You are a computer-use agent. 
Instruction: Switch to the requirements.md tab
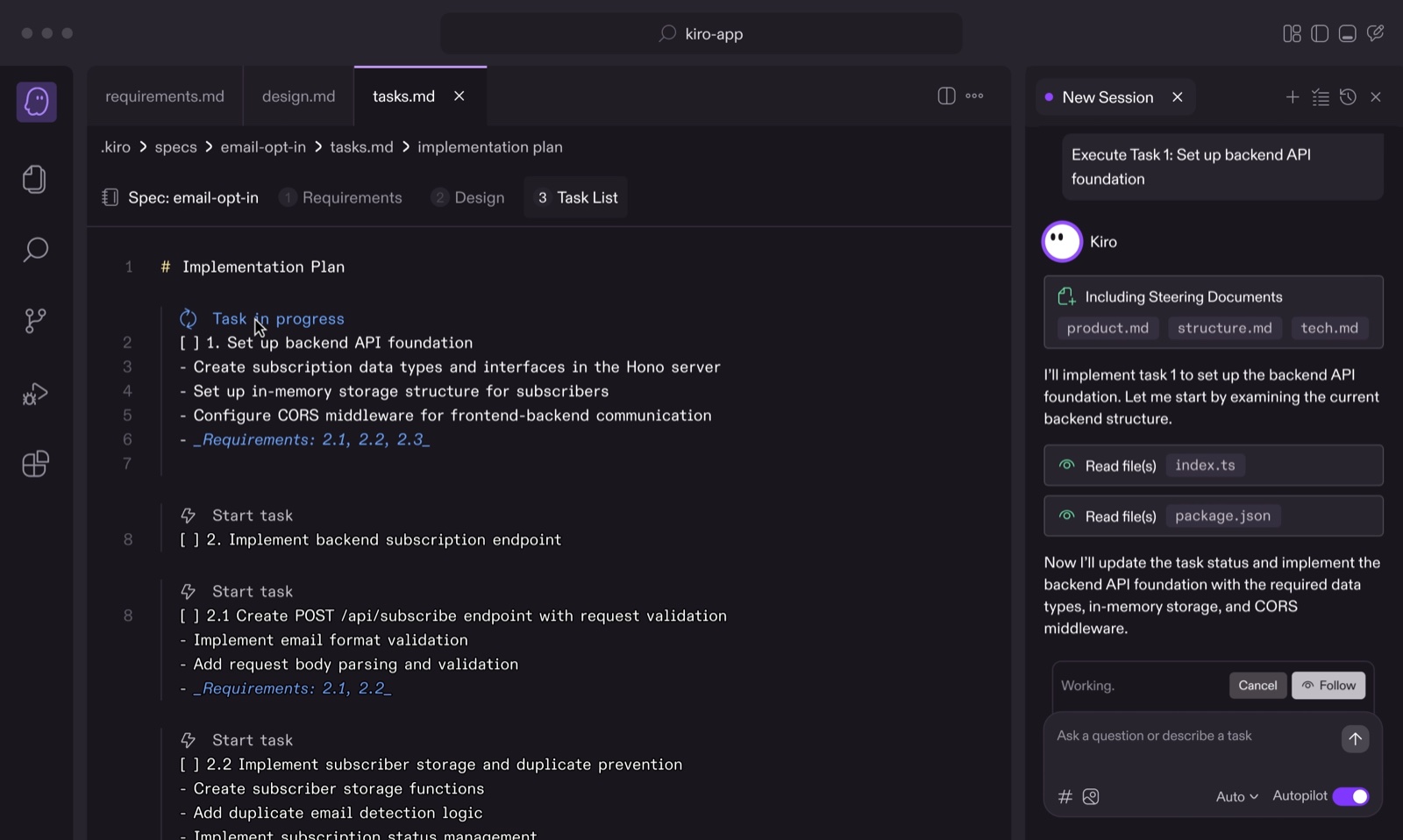pyautogui.click(x=165, y=96)
